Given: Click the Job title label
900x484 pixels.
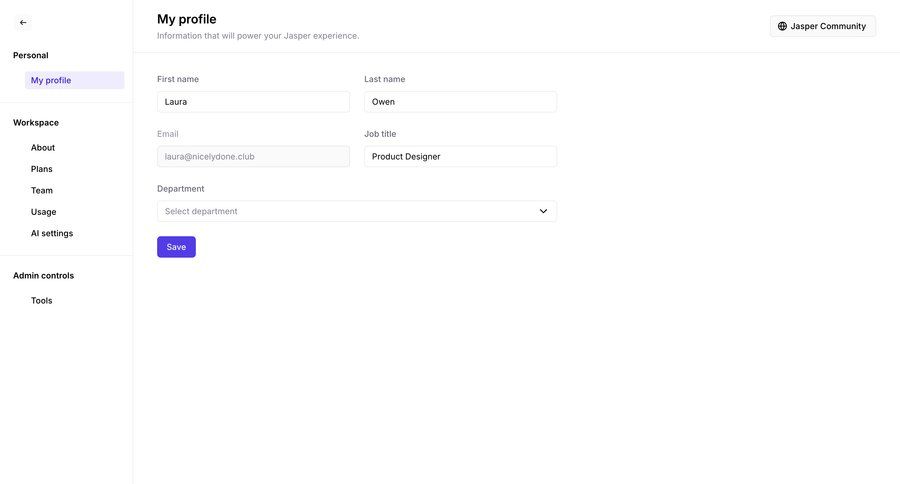Looking at the screenshot, I should click(x=380, y=134).
